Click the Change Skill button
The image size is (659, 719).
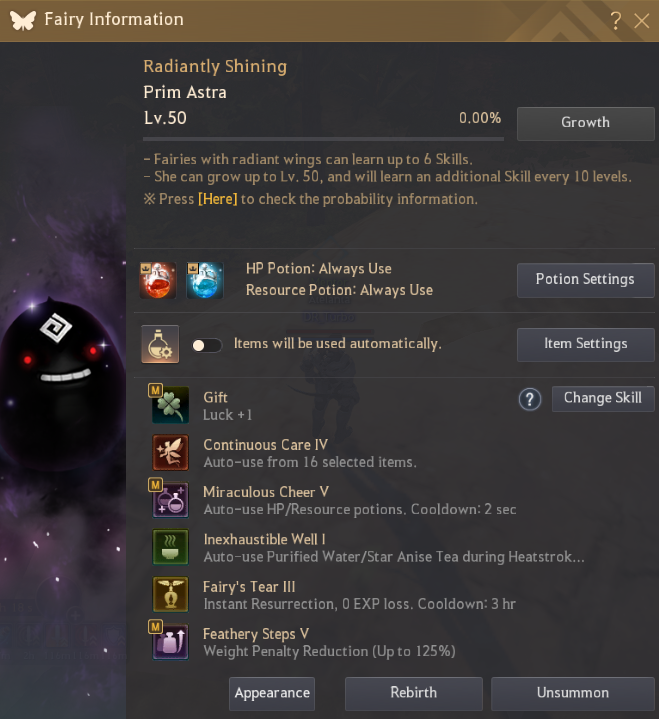click(x=603, y=399)
